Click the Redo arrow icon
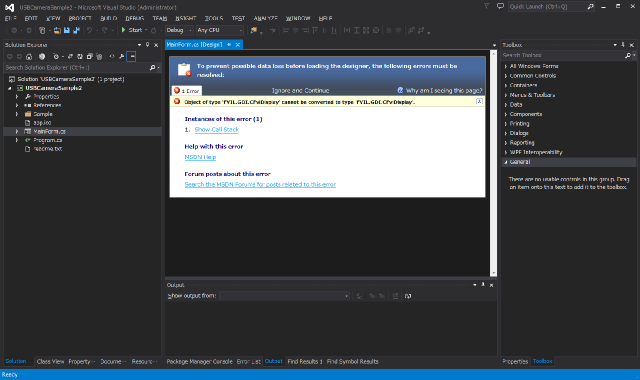Image resolution: width=640 pixels, height=380 pixels. [x=104, y=30]
